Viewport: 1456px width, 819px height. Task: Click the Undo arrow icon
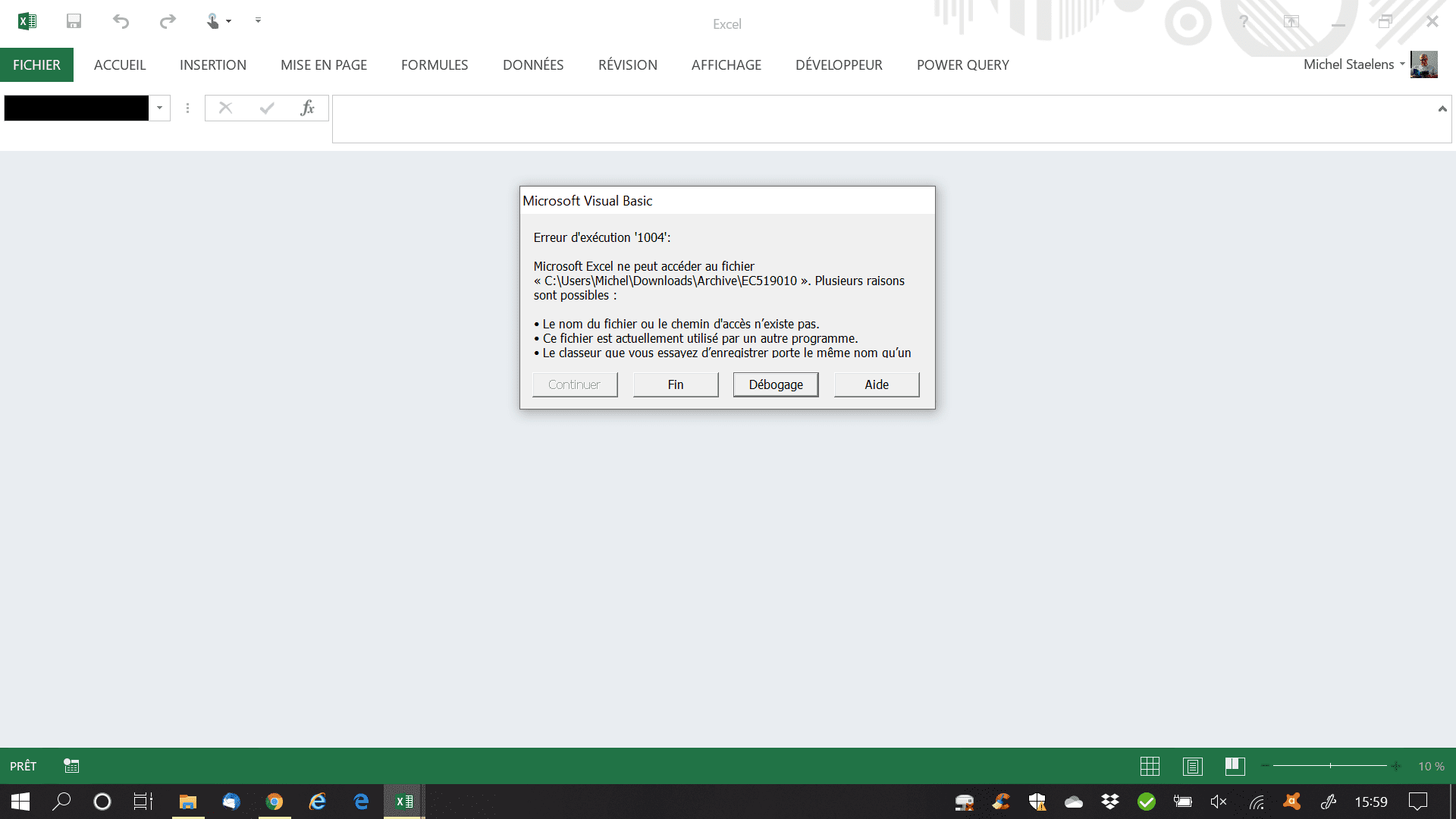pos(121,21)
